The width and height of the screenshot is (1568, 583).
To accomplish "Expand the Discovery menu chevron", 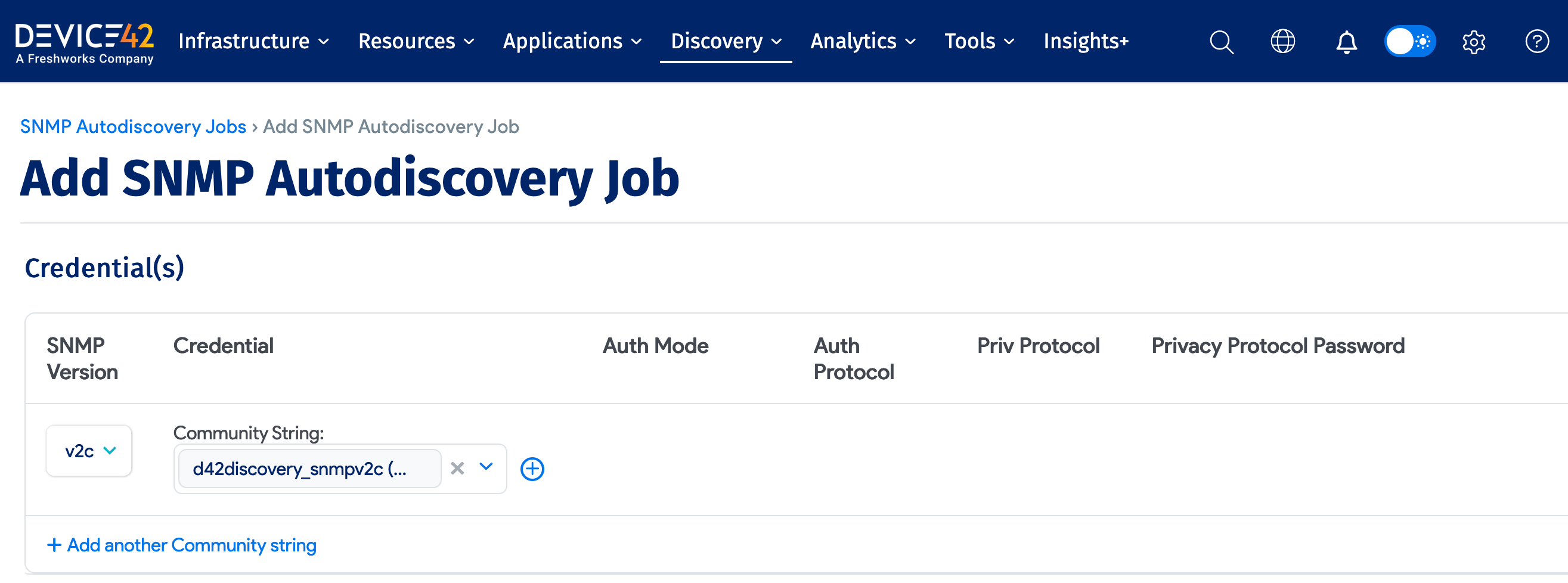I will click(x=777, y=41).
